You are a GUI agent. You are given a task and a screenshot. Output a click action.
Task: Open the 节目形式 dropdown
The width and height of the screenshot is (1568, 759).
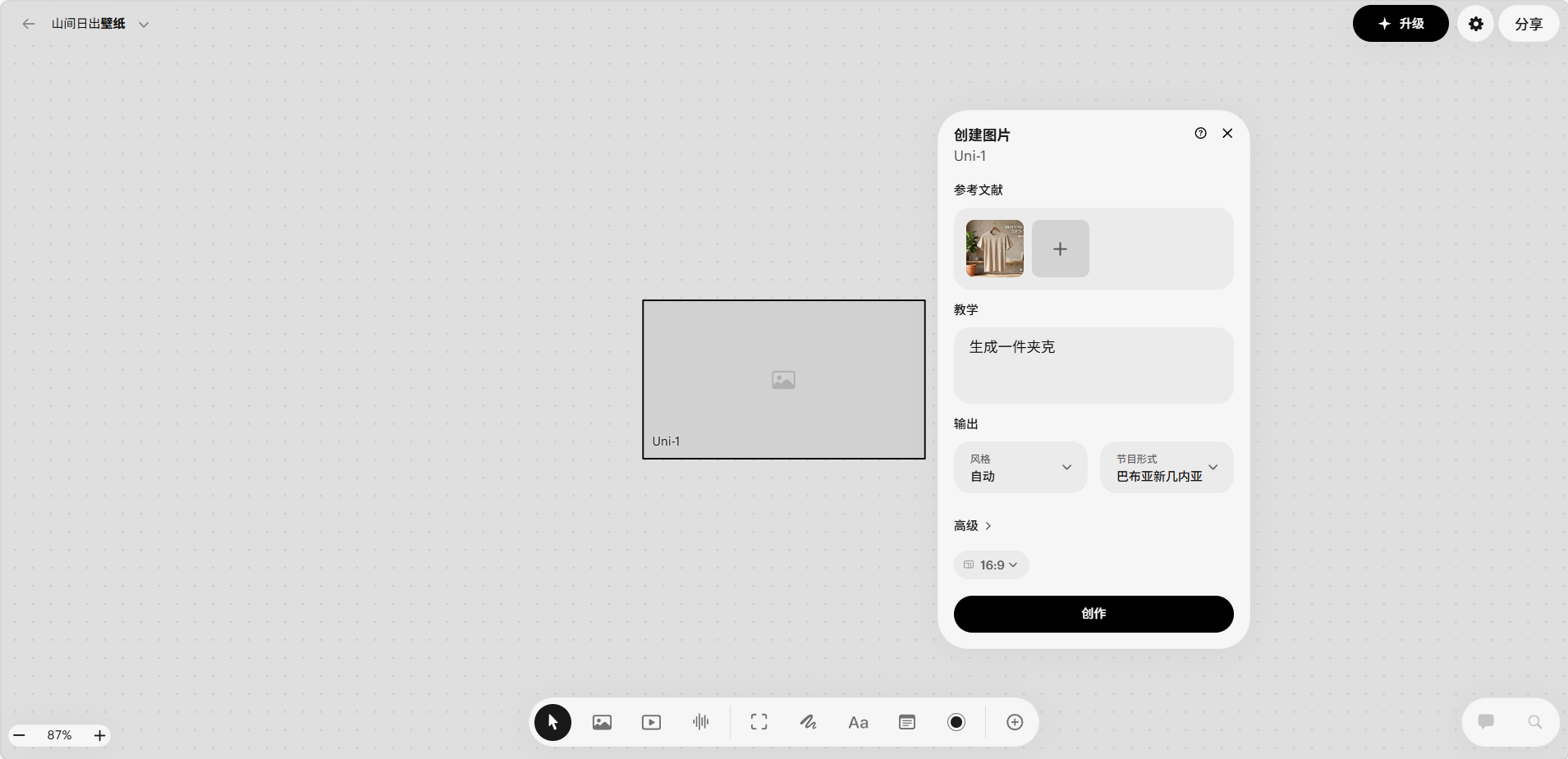(x=1166, y=468)
